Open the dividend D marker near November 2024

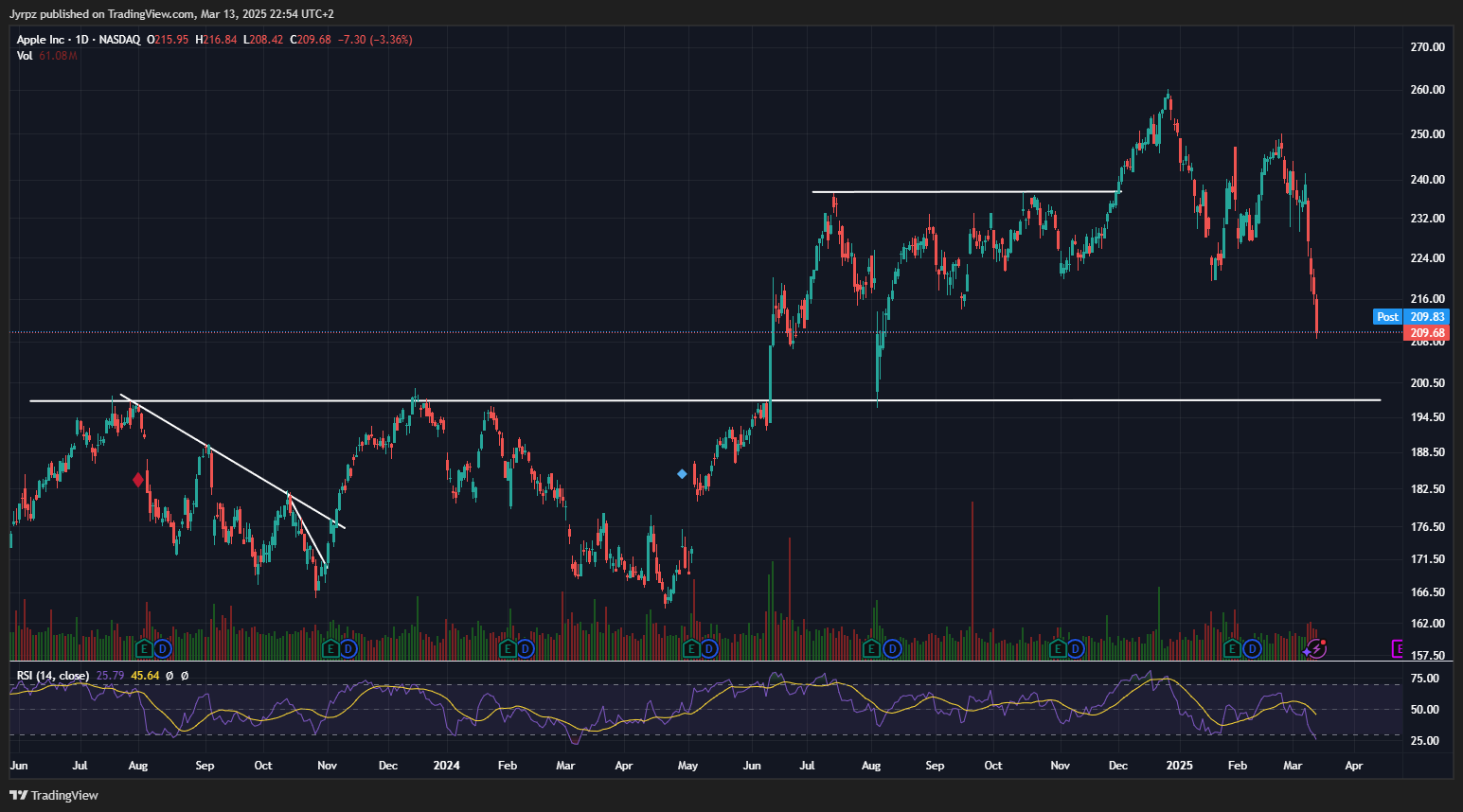coord(1076,648)
